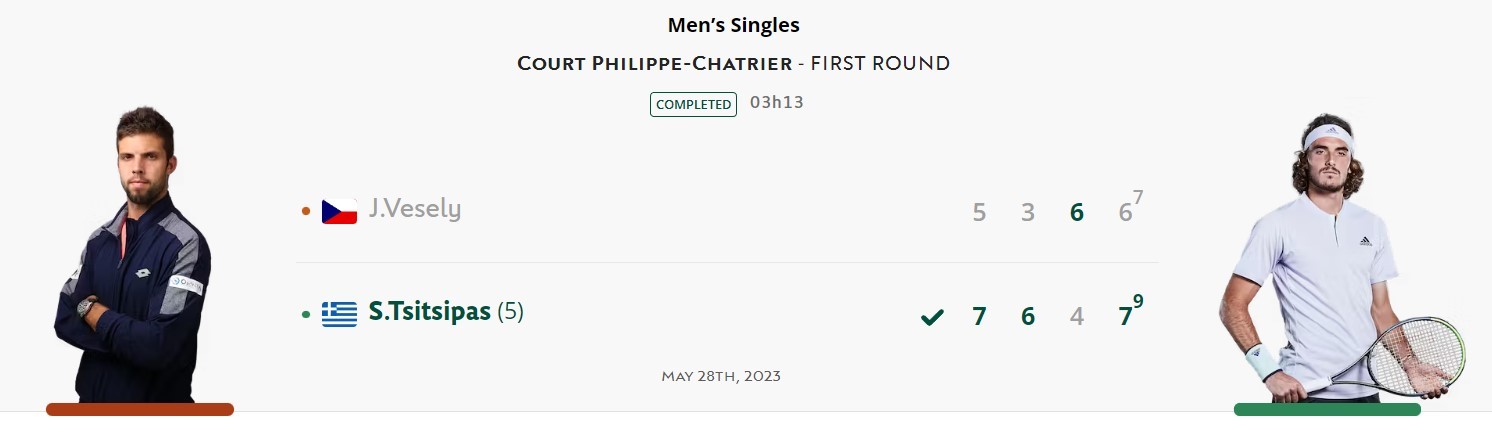Click the Greece flag icon

pyautogui.click(x=339, y=314)
